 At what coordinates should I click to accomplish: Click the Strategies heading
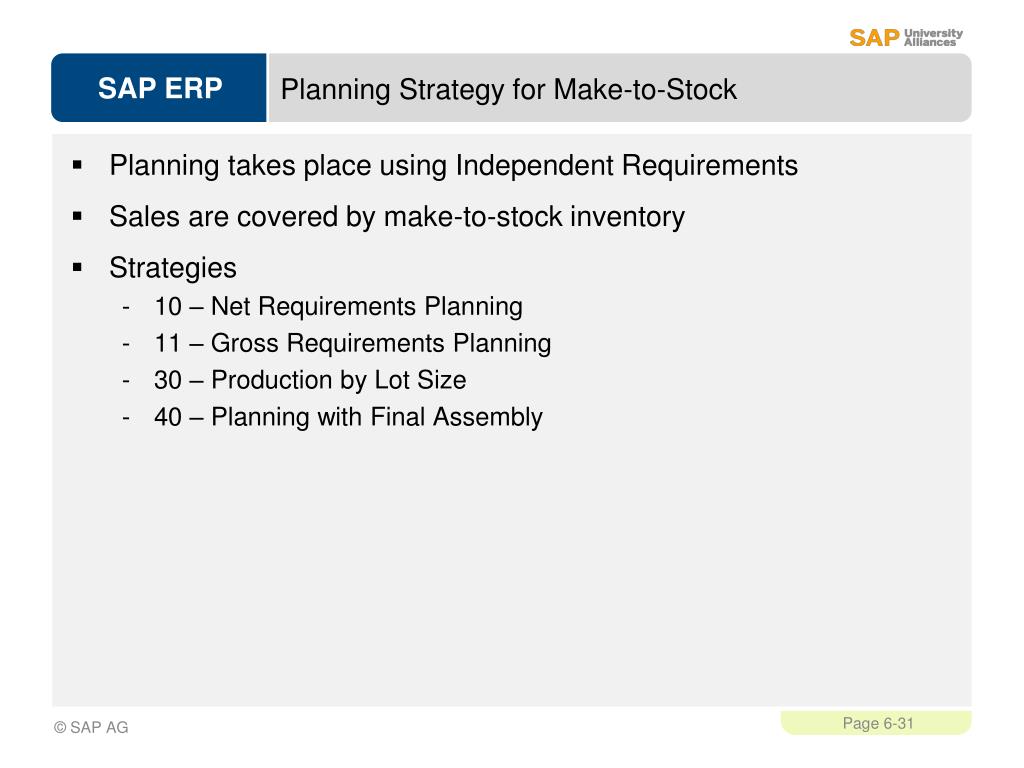(x=173, y=268)
